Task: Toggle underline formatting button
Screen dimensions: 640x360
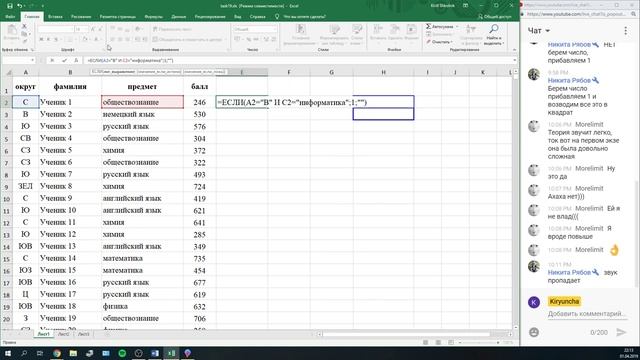Action: [x=56, y=39]
